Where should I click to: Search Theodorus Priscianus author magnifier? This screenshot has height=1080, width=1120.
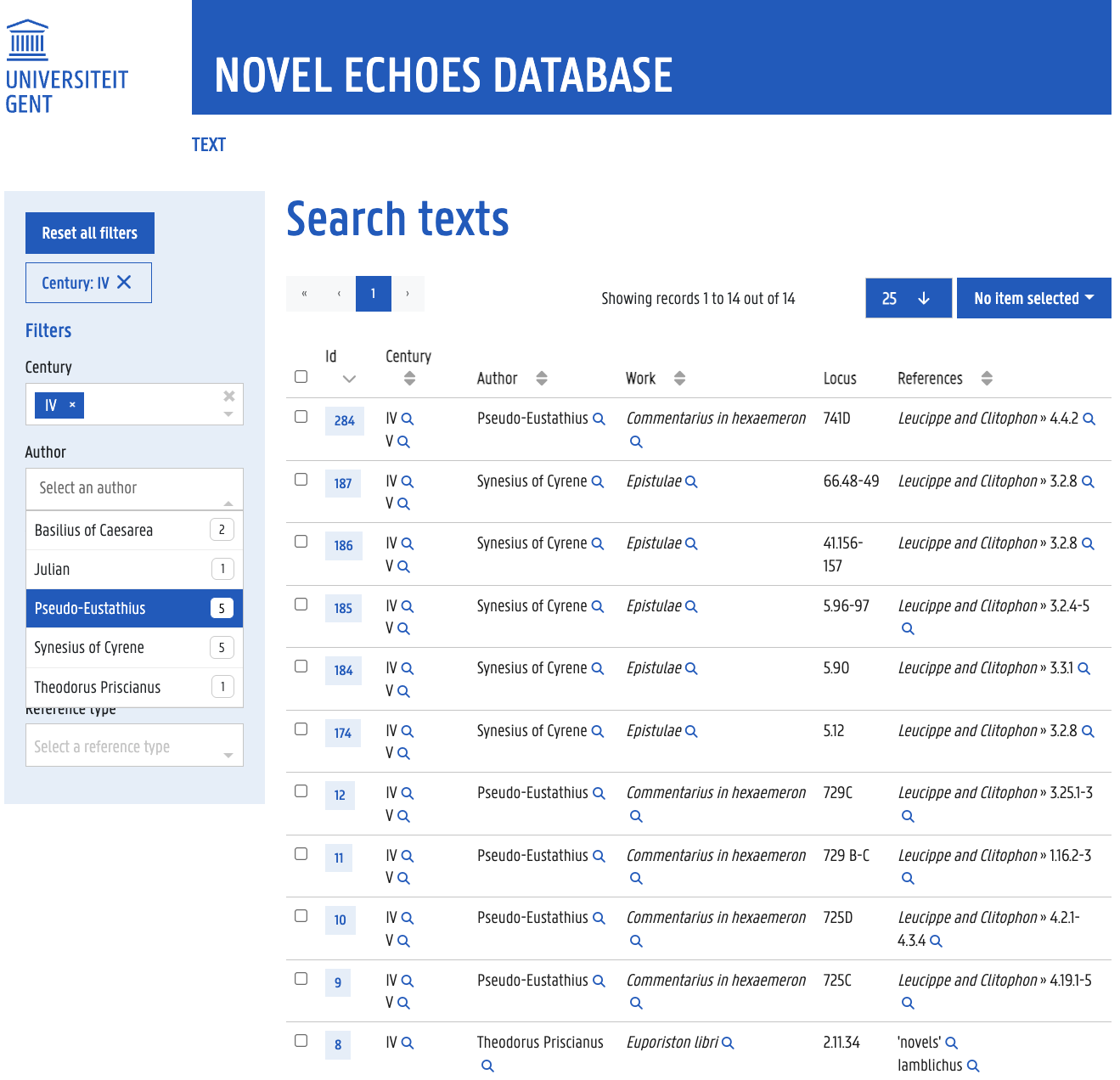(x=487, y=1066)
